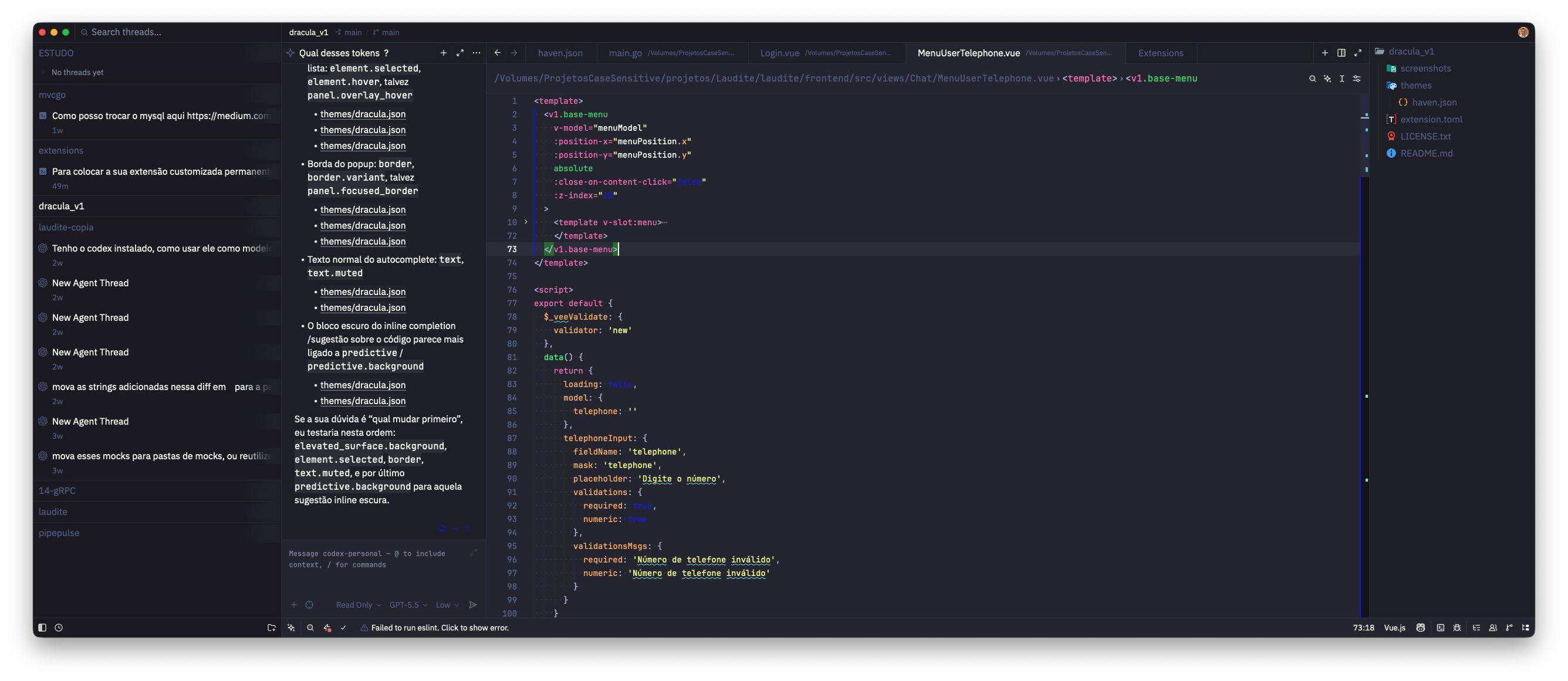Open the Extensions tab
The width and height of the screenshot is (1568, 681).
[1161, 53]
